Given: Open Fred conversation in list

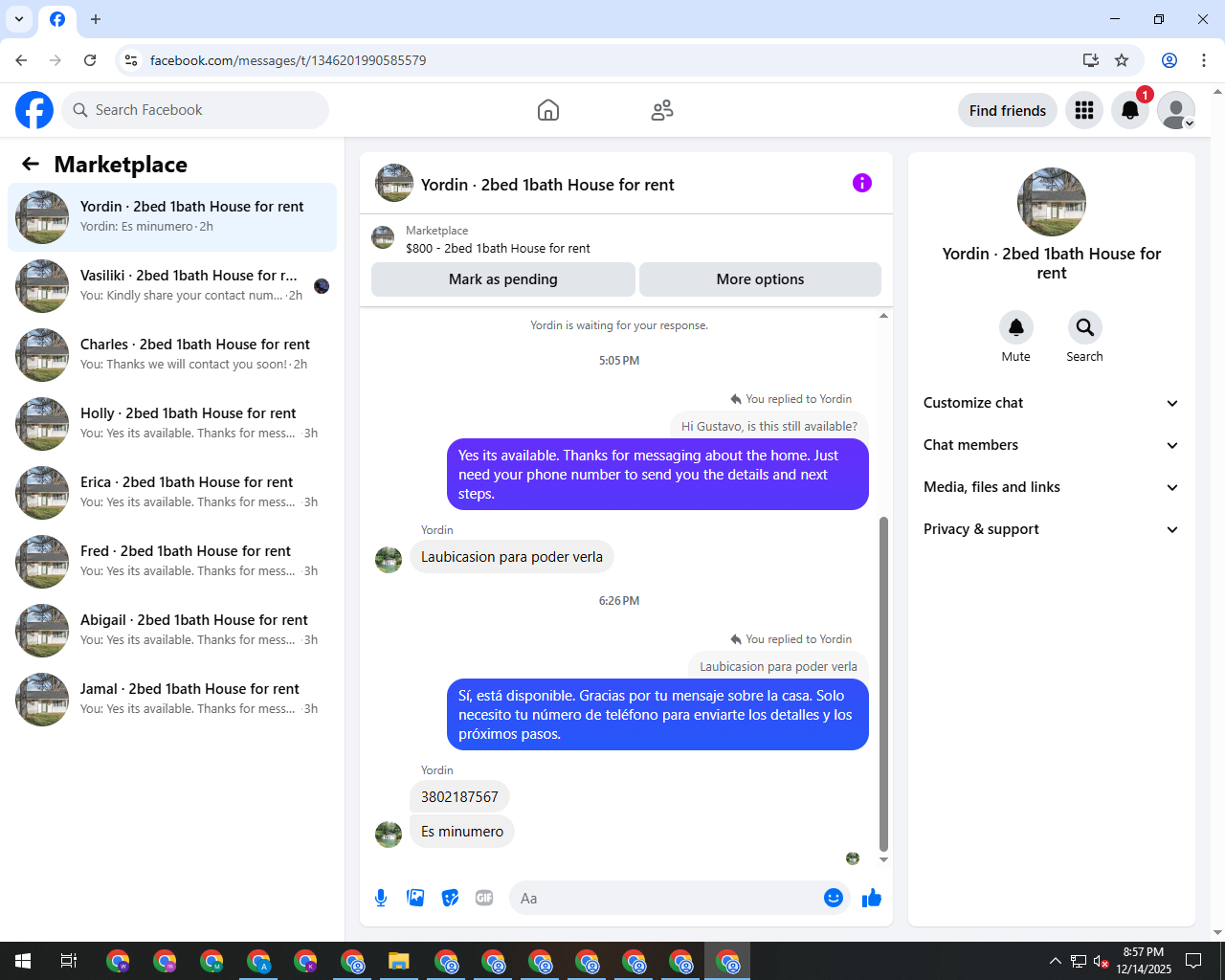Looking at the screenshot, I should pyautogui.click(x=172, y=562).
